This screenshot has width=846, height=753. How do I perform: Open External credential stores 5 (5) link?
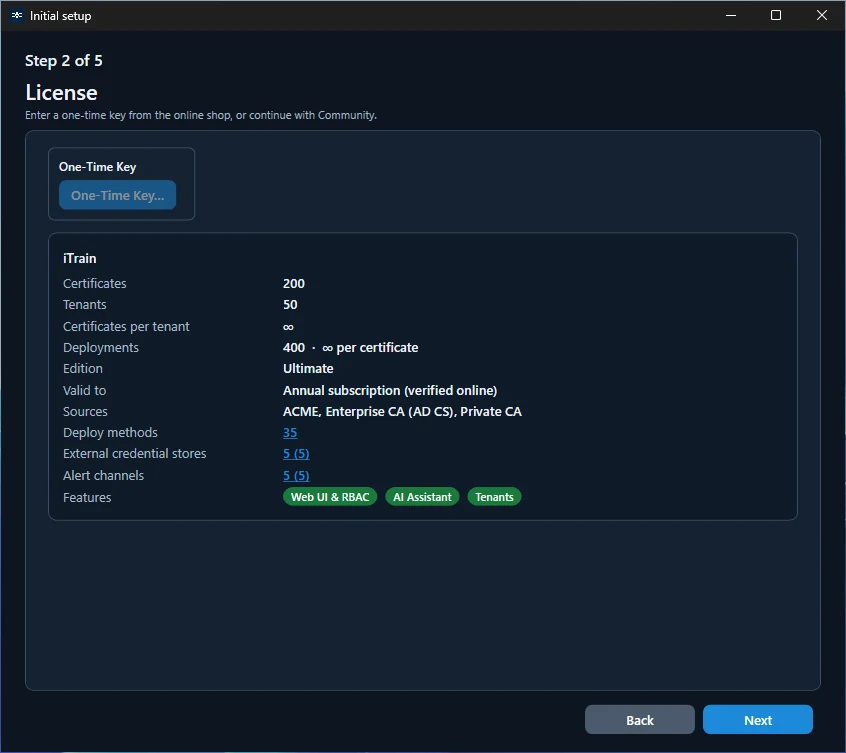(x=296, y=454)
